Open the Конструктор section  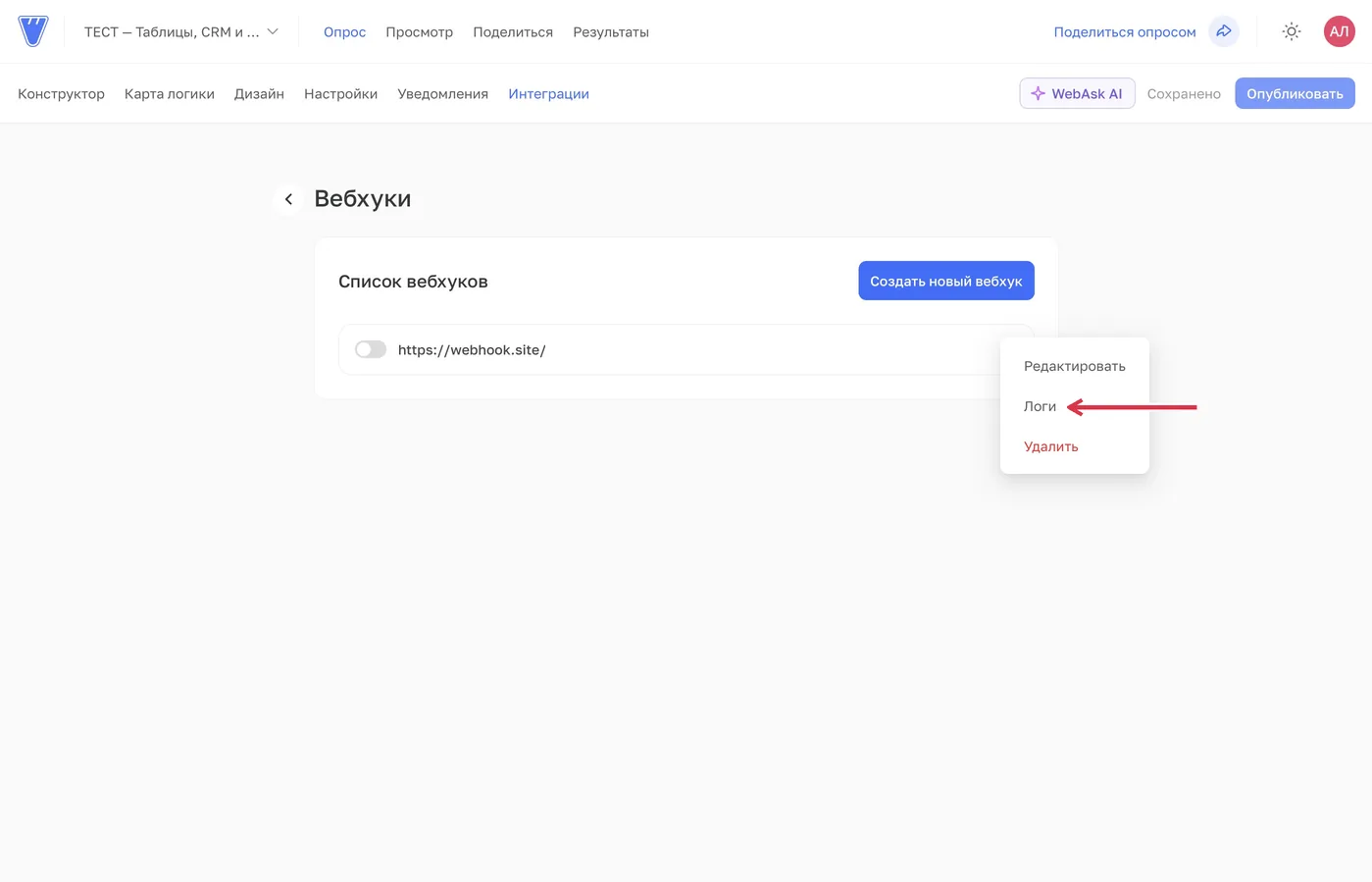pos(61,93)
